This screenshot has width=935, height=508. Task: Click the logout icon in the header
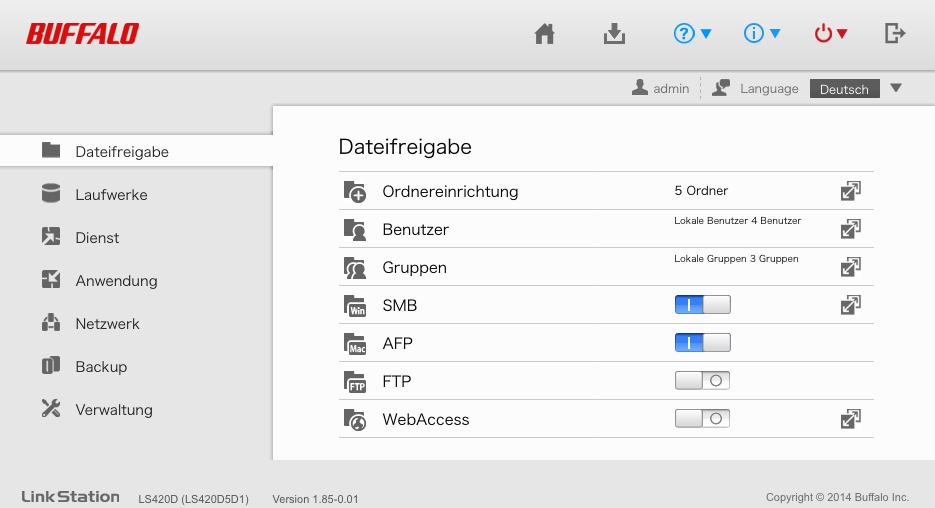pyautogui.click(x=895, y=34)
